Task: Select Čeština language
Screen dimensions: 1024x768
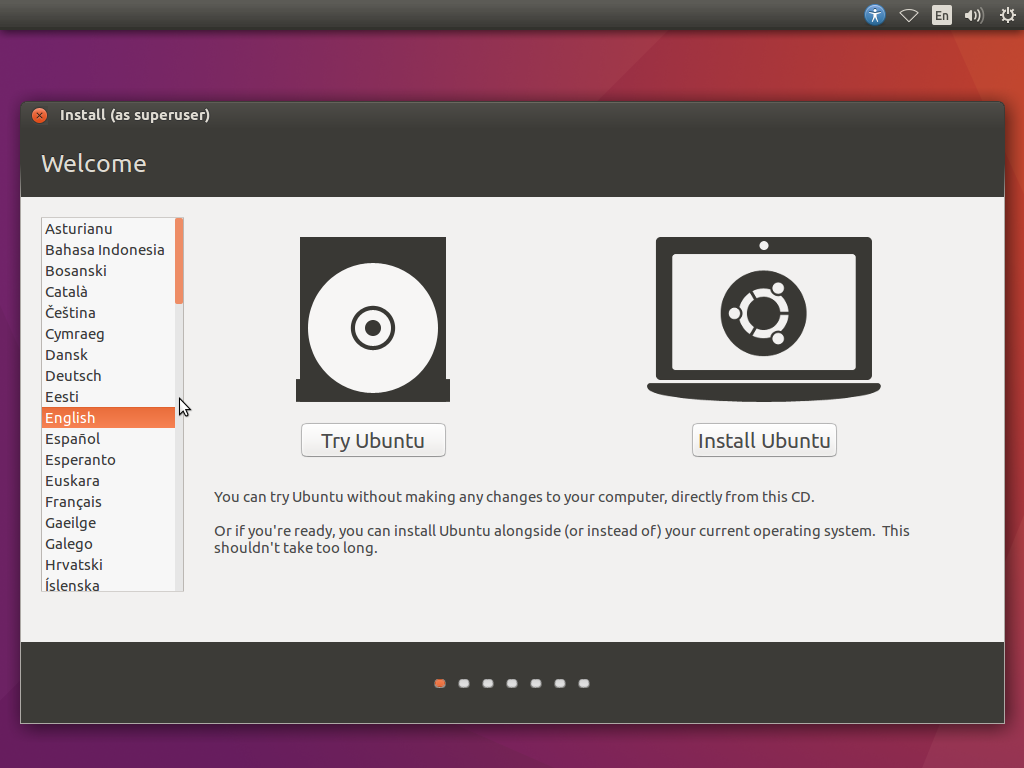Action: (108, 313)
